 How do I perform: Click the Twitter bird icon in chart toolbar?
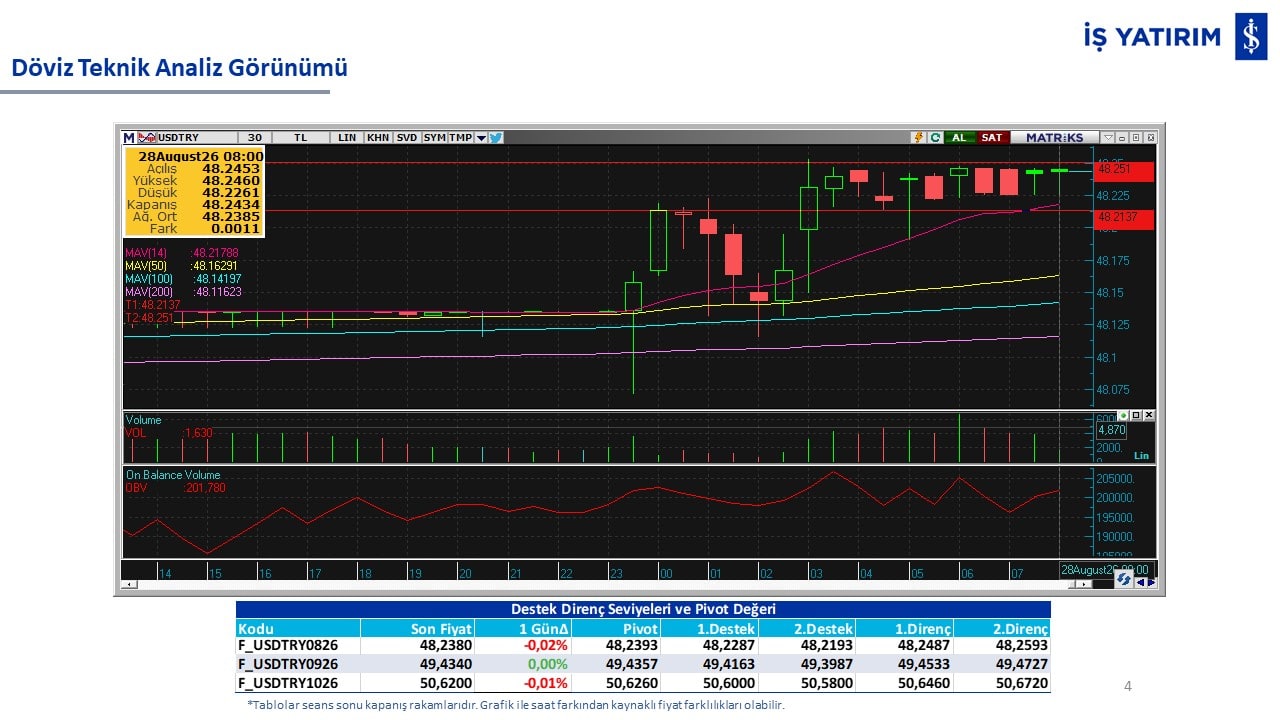[496, 138]
